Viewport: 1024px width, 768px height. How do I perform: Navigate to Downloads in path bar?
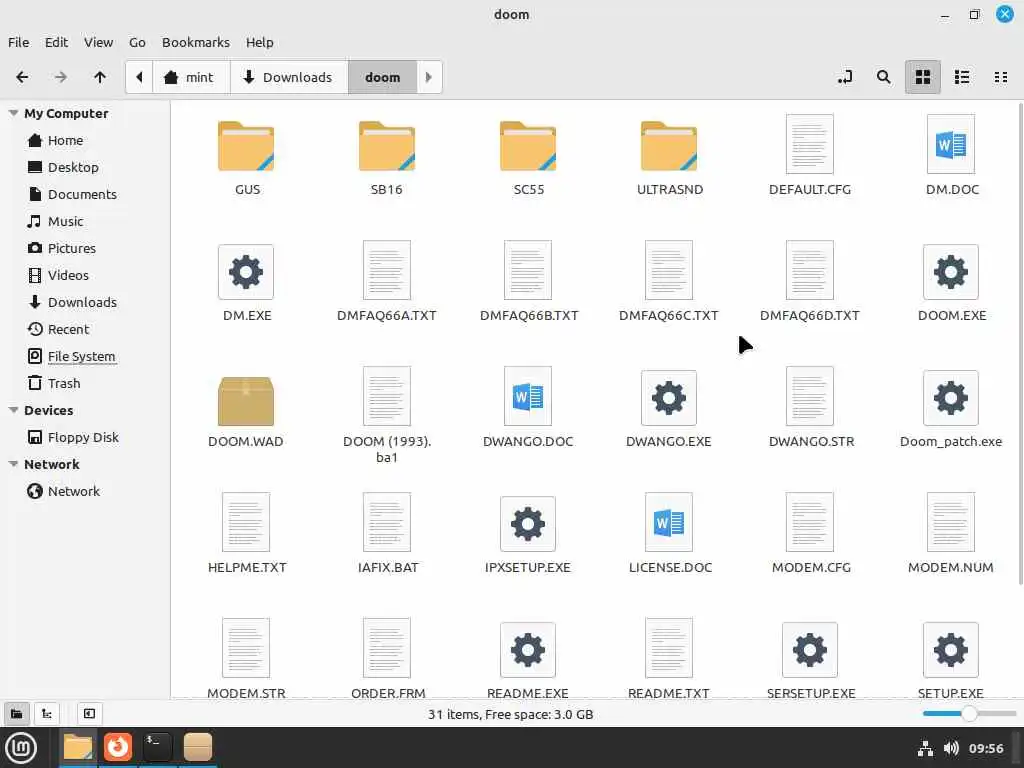tap(289, 77)
